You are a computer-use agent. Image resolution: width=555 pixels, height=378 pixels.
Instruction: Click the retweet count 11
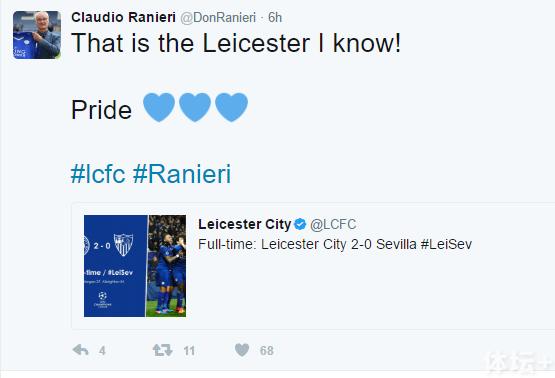coord(189,351)
